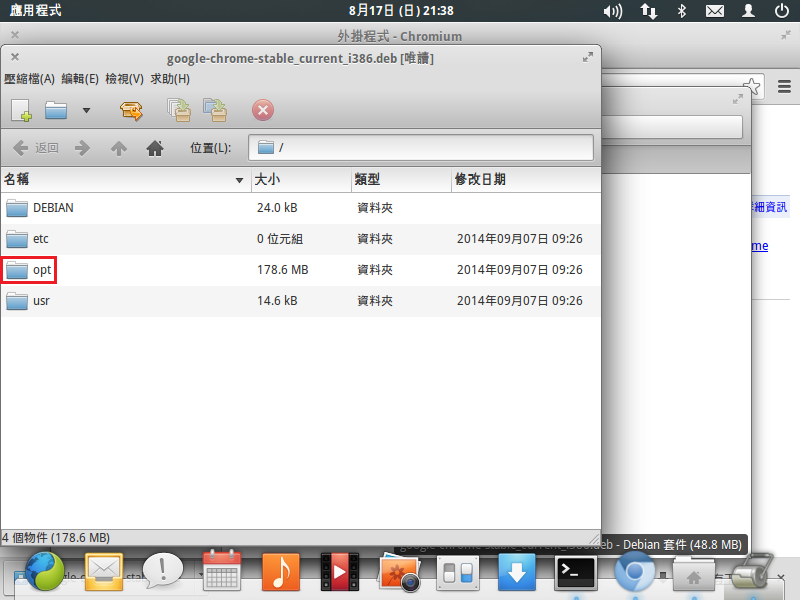The image size is (800, 600).
Task: Open photo manager in the dock
Action: coord(399,571)
